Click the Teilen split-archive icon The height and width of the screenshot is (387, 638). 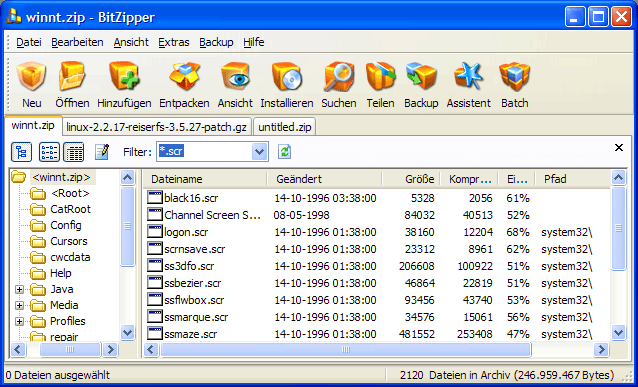380,77
